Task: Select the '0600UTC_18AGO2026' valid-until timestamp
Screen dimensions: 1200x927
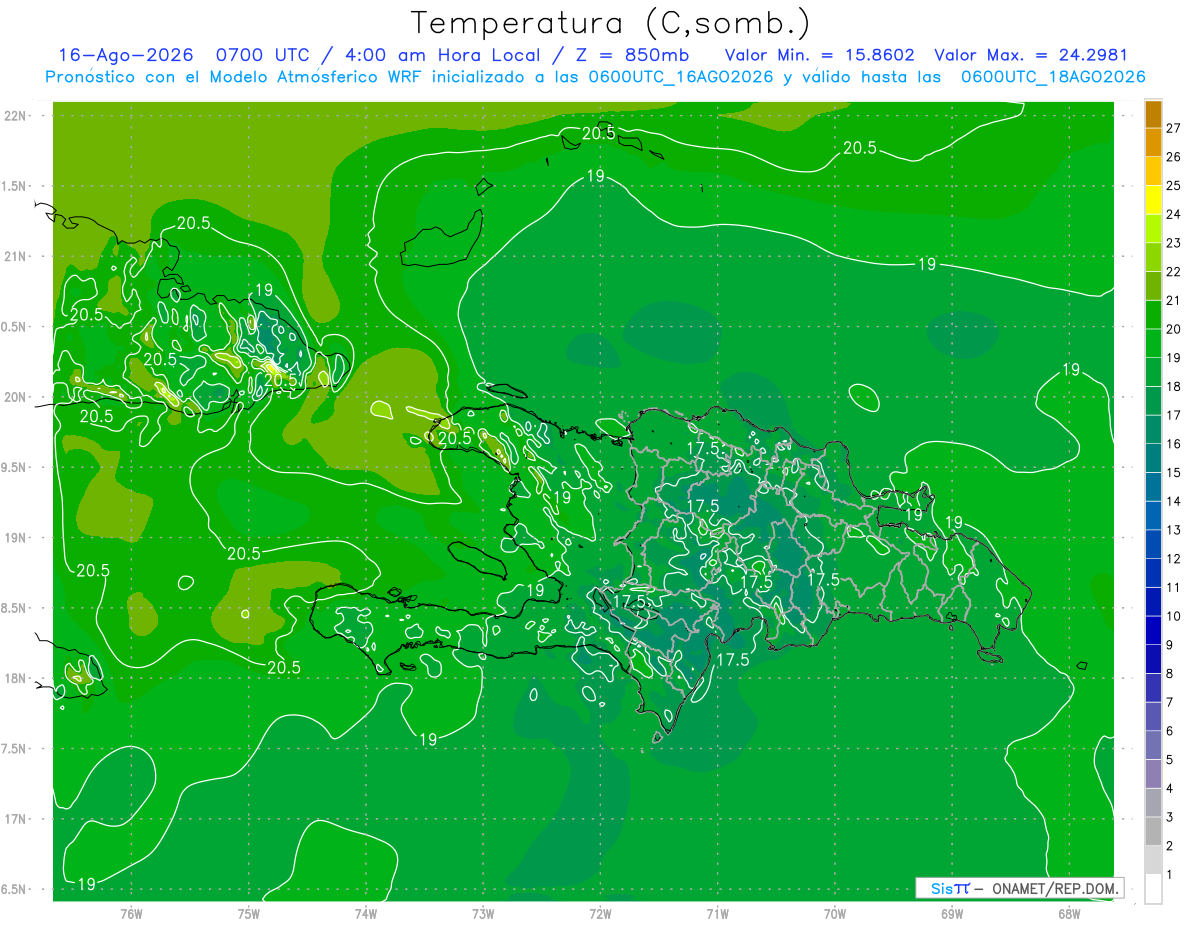Action: (x=1052, y=77)
